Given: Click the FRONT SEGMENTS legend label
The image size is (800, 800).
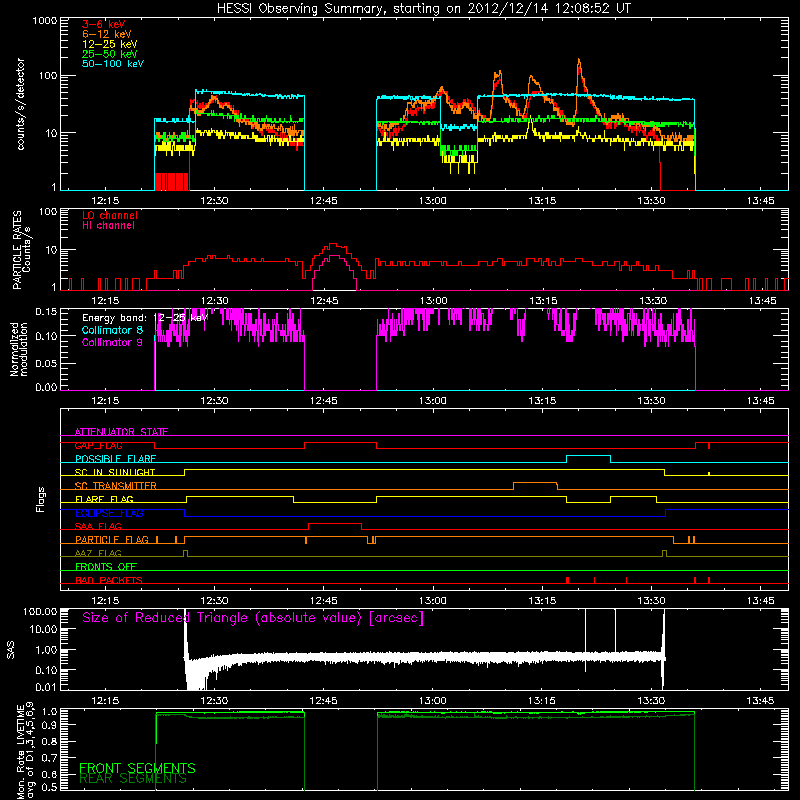Looking at the screenshot, I should point(137,768).
